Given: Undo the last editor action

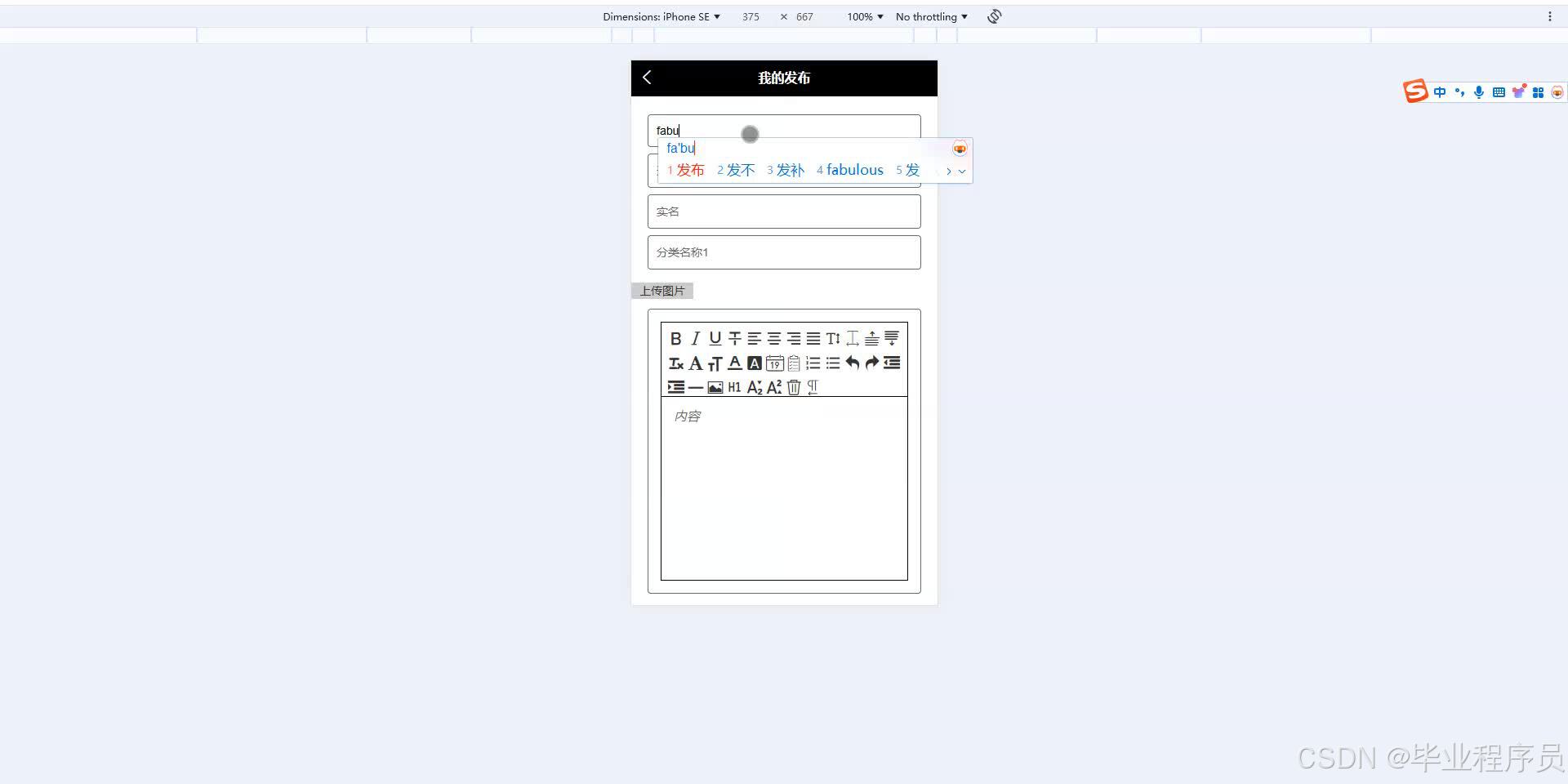Looking at the screenshot, I should point(852,363).
